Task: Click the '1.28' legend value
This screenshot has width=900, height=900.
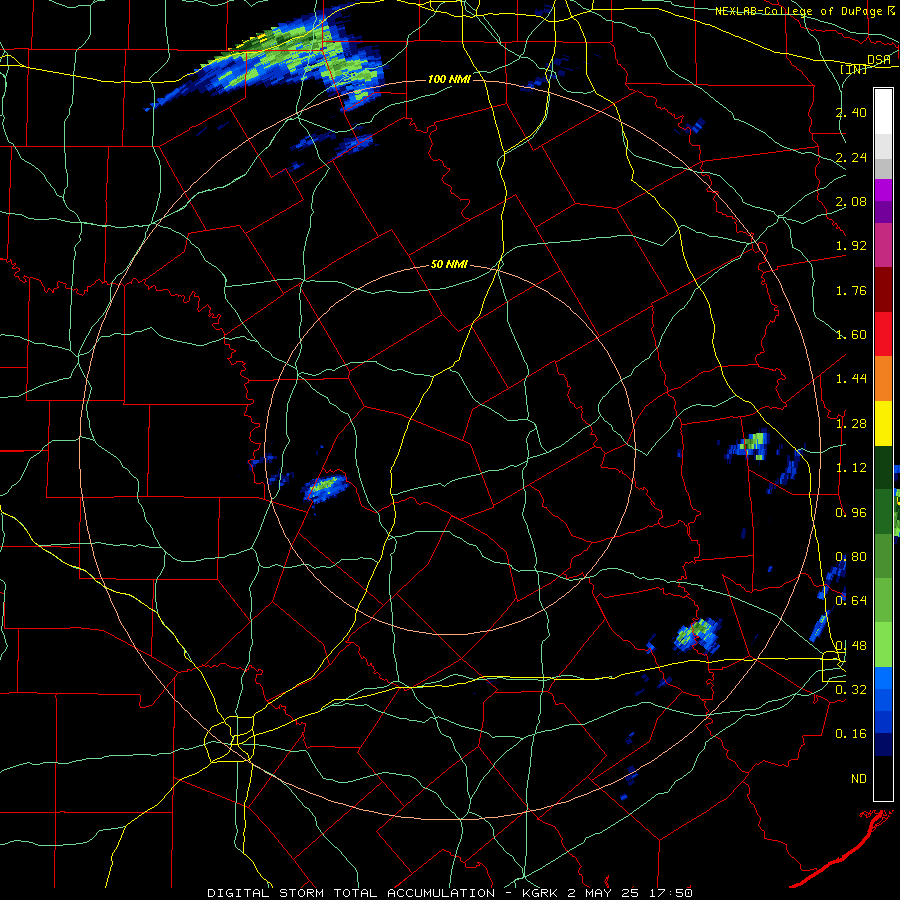Action: coord(851,424)
